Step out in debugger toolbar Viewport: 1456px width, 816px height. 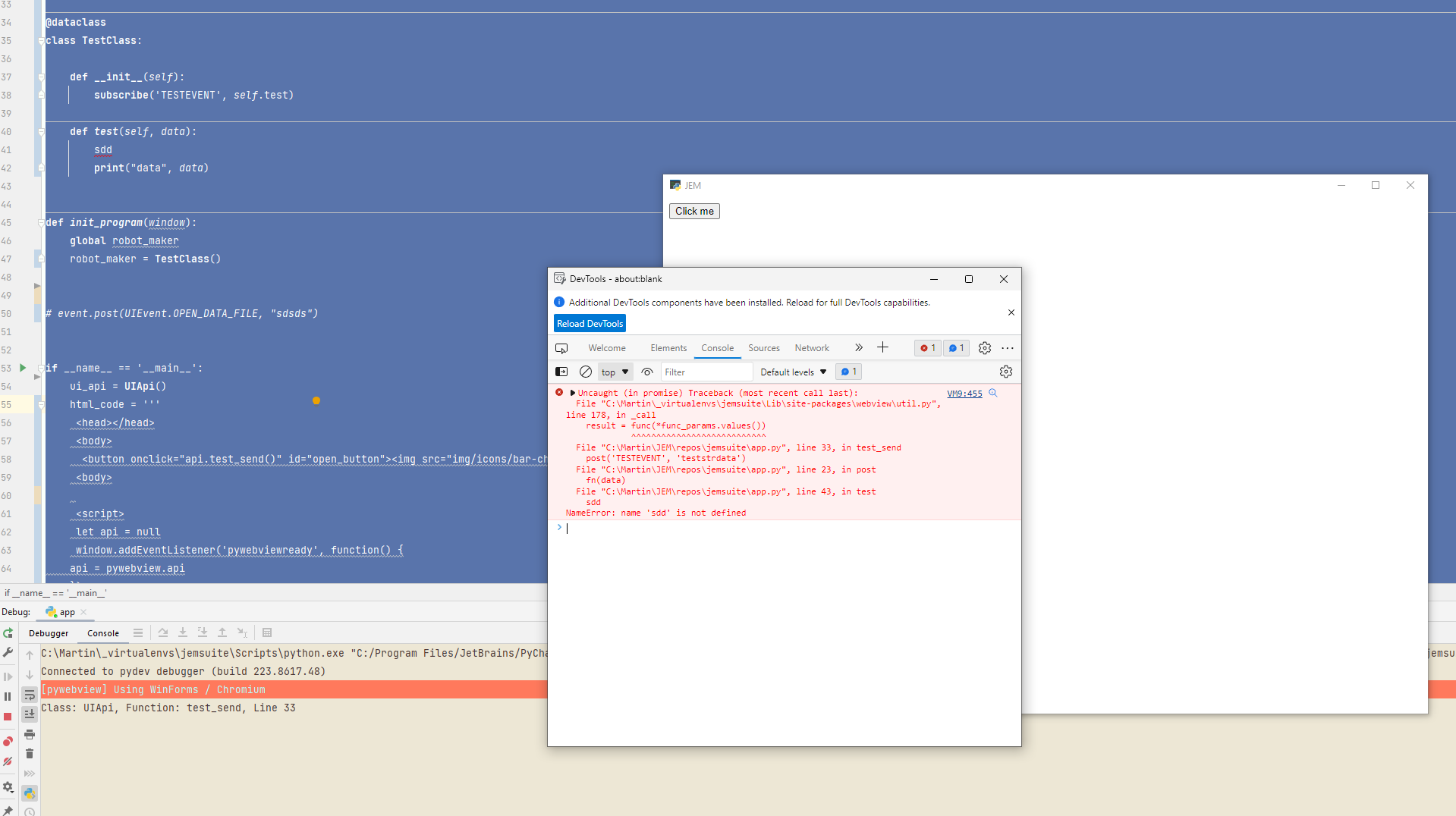click(x=222, y=632)
